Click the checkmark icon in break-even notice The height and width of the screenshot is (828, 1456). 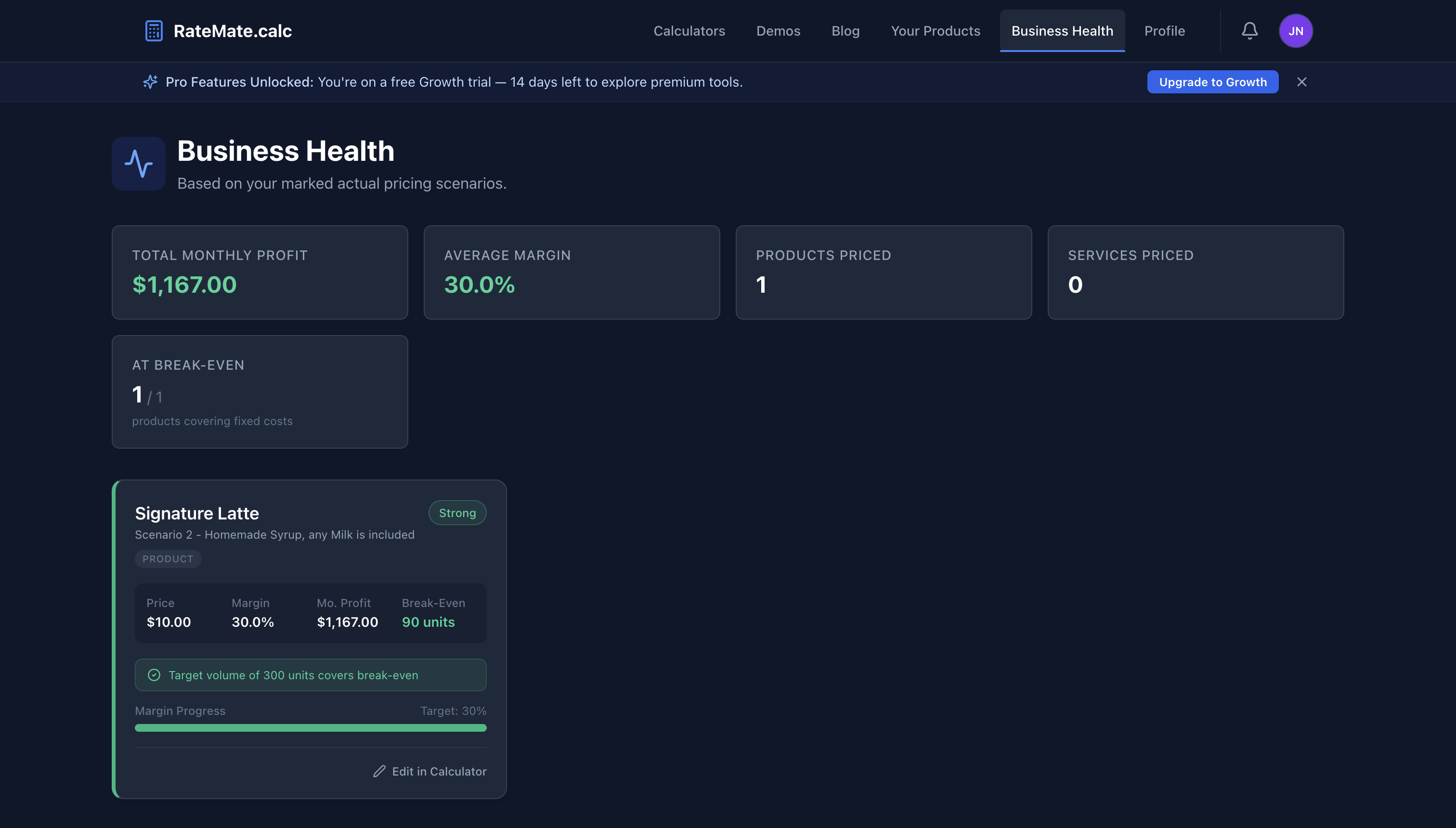coord(154,675)
